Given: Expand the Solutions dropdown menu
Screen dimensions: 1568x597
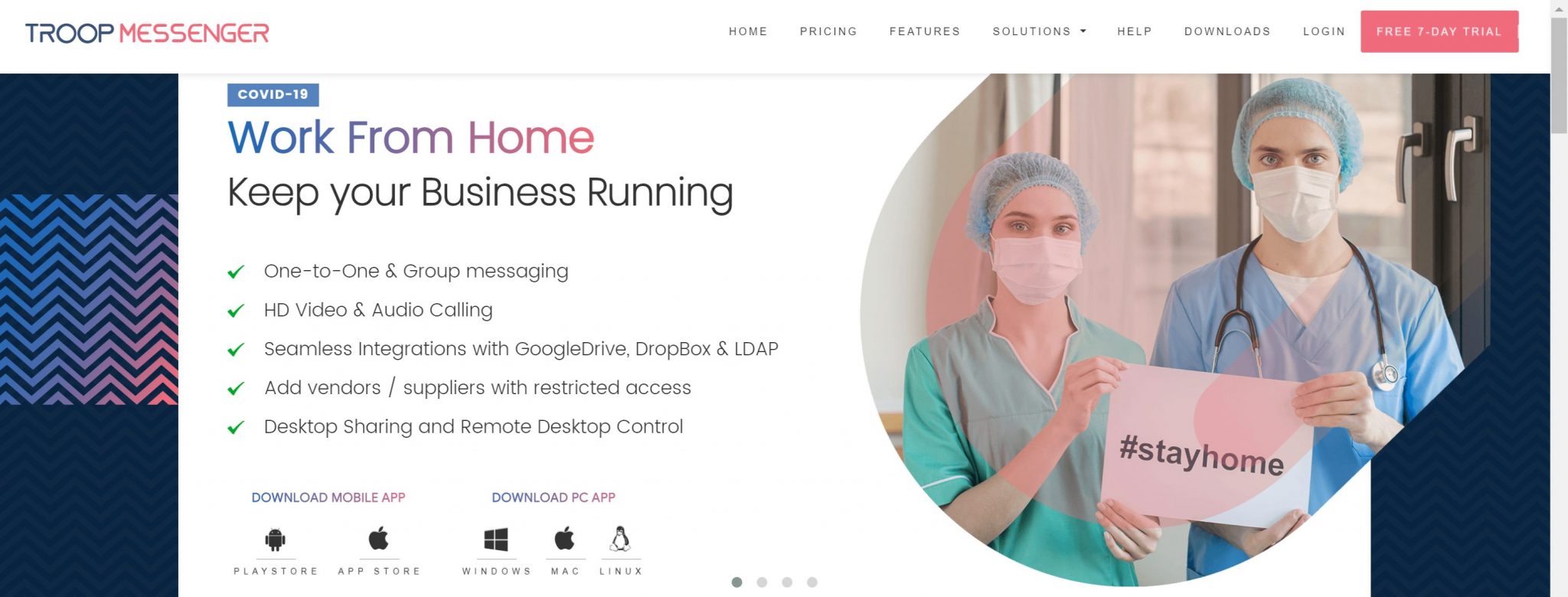Looking at the screenshot, I should pos(1039,31).
